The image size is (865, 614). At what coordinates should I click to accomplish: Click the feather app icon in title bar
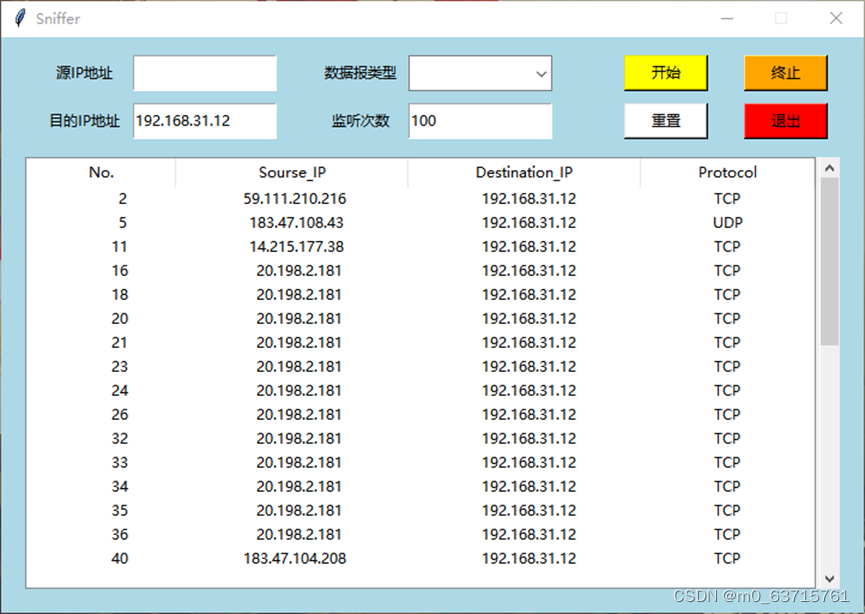tap(20, 18)
